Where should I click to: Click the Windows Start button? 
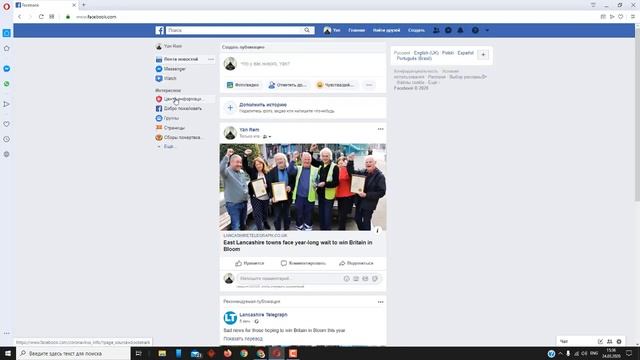[8, 353]
